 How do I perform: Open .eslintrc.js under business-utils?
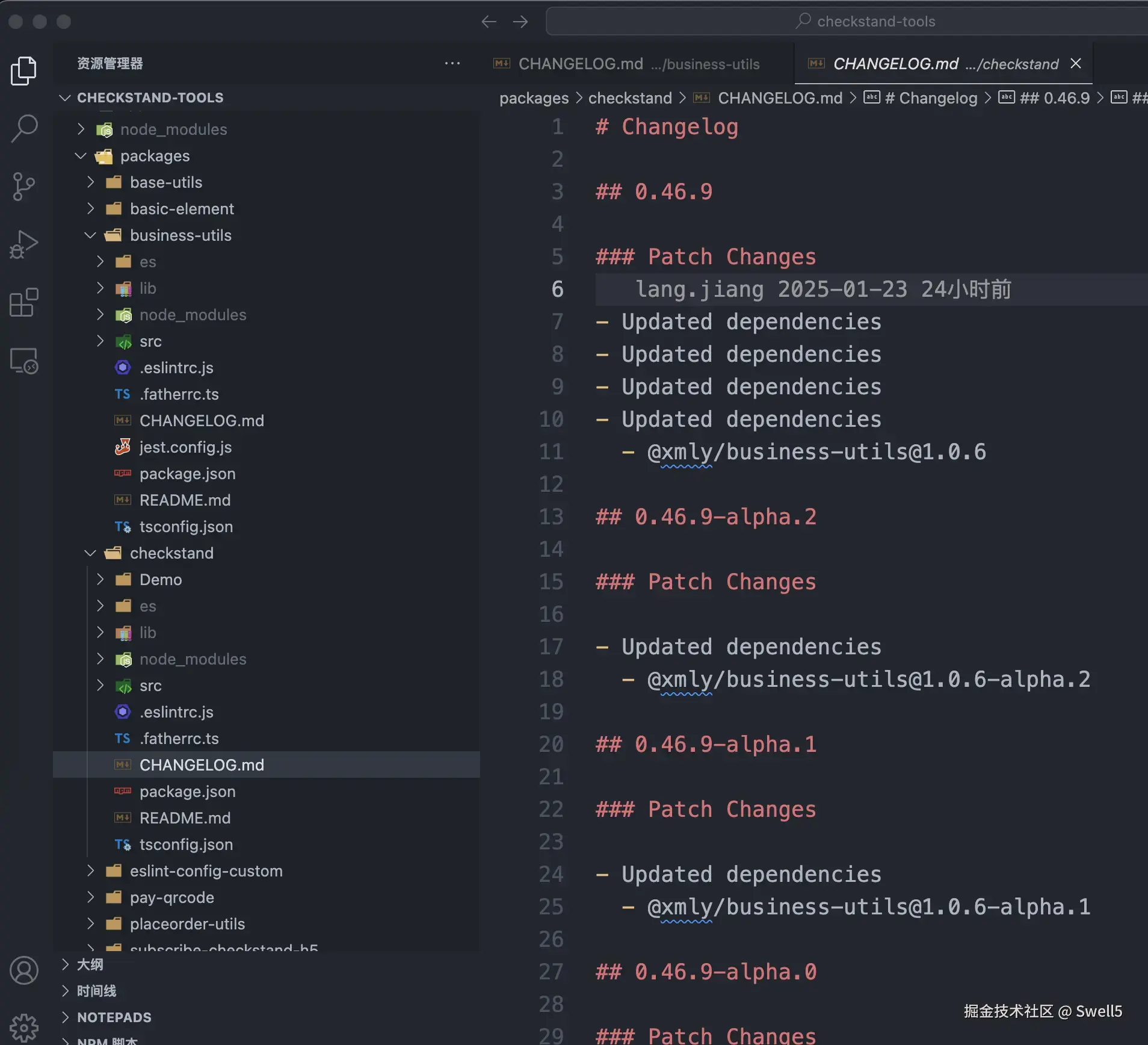[267, 368]
